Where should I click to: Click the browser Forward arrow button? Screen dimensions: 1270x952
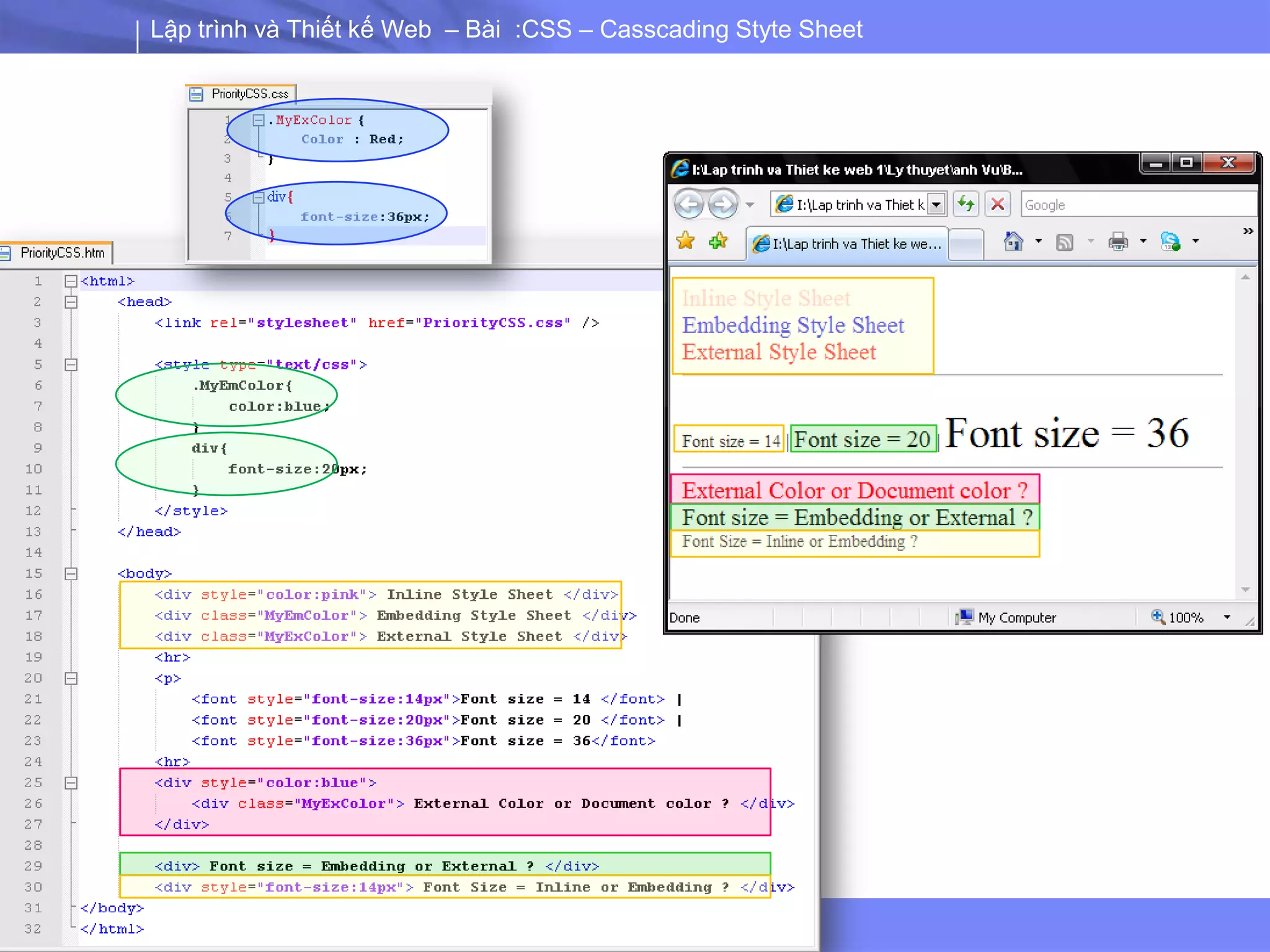click(722, 205)
